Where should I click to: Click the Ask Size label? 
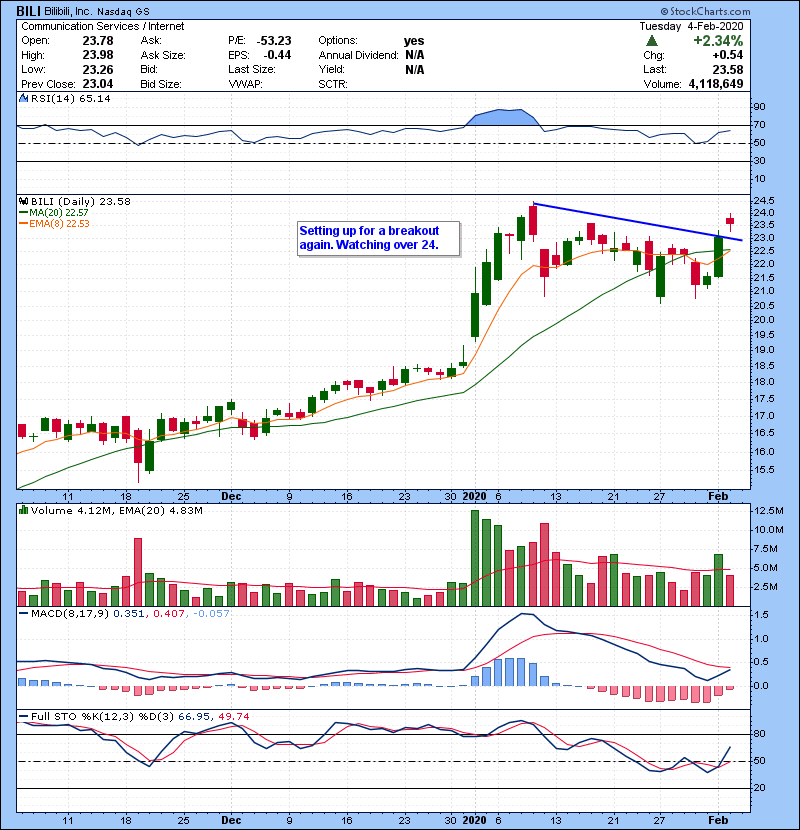[x=163, y=55]
